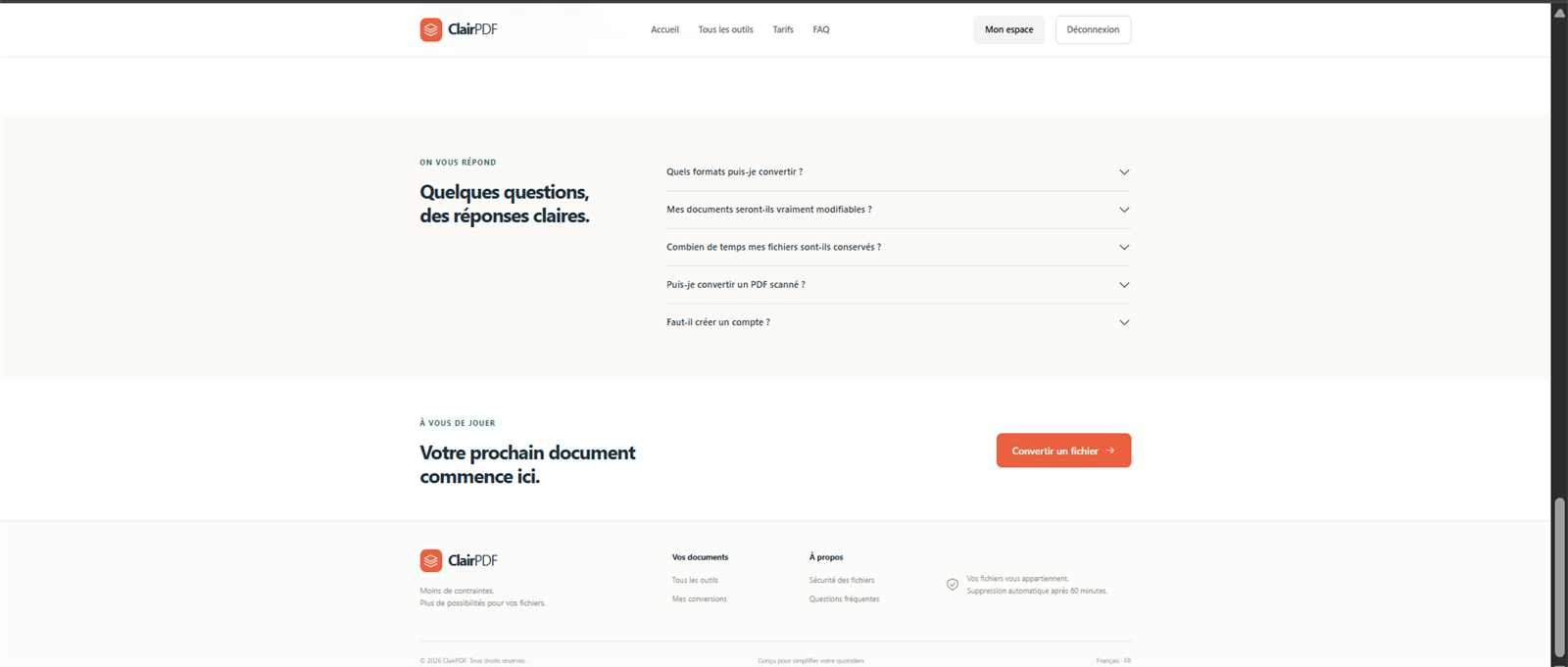Click the shield check icon in footer

coord(953,585)
